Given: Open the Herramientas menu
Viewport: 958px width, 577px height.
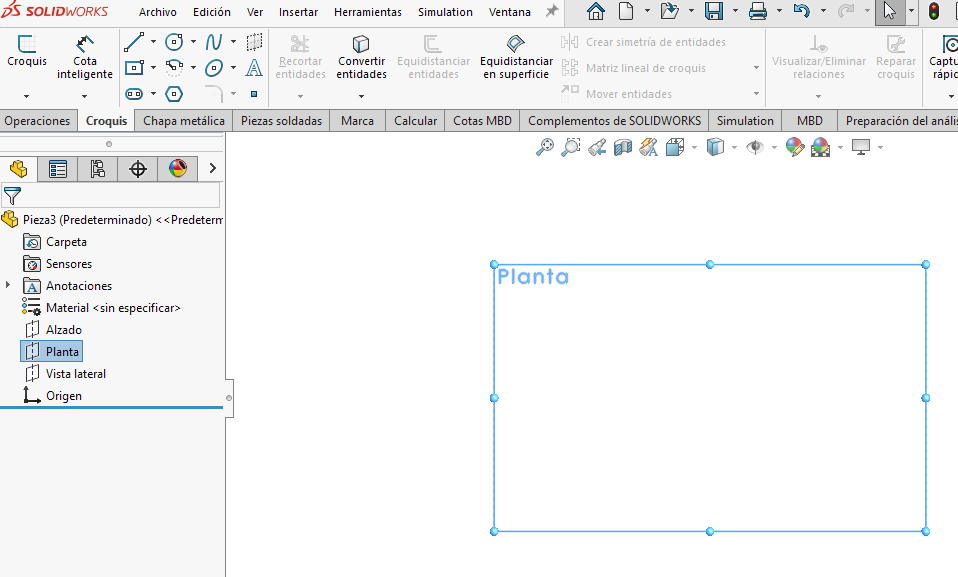Looking at the screenshot, I should [368, 12].
